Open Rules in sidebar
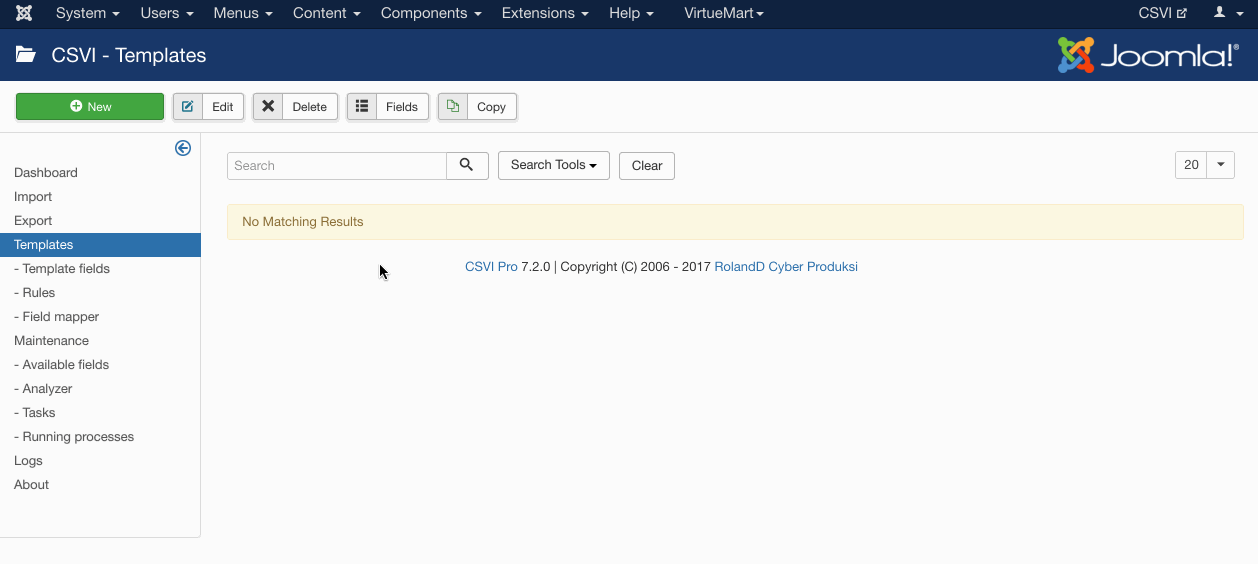1258x564 pixels. pos(35,293)
